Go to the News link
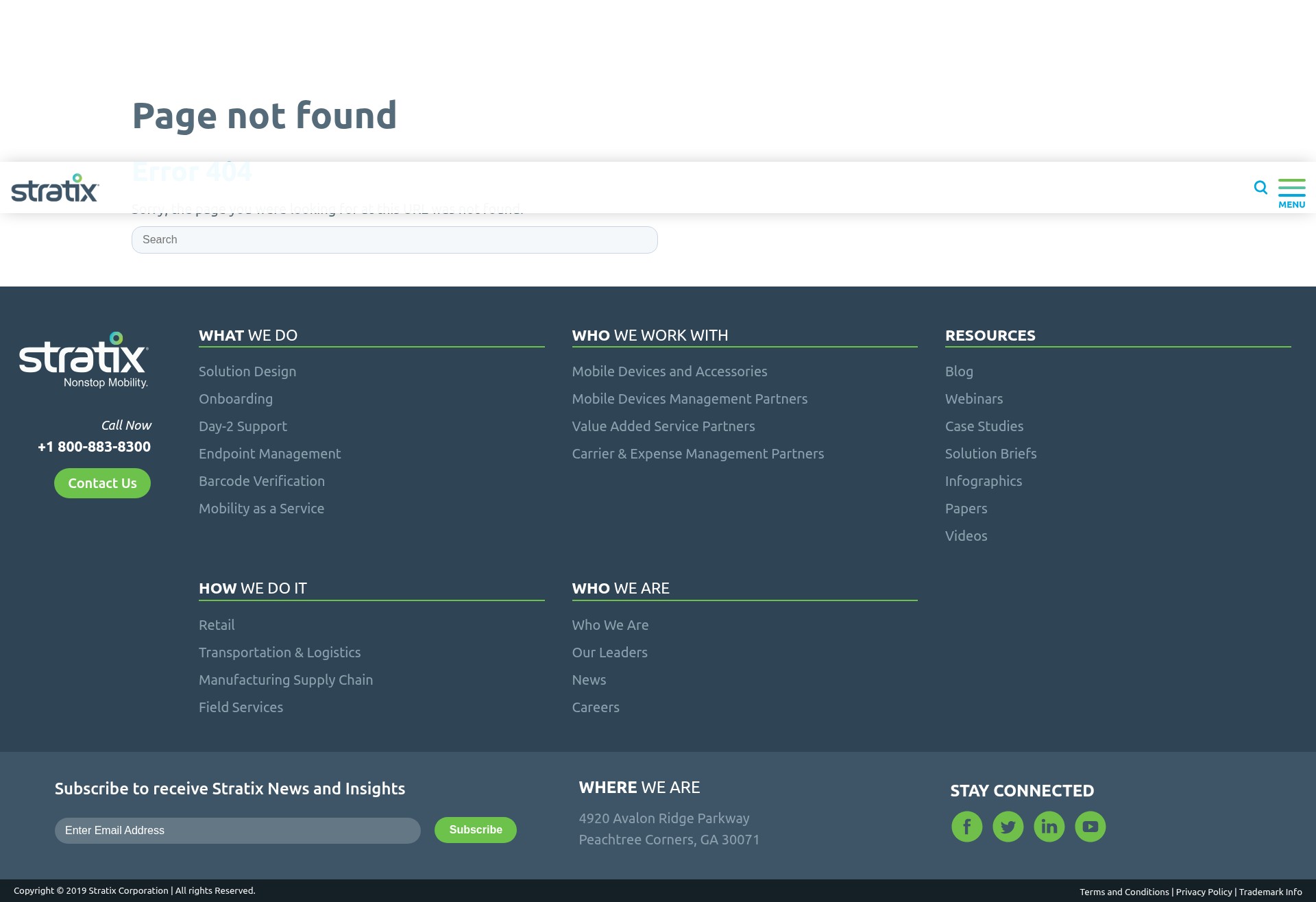 [x=589, y=680]
